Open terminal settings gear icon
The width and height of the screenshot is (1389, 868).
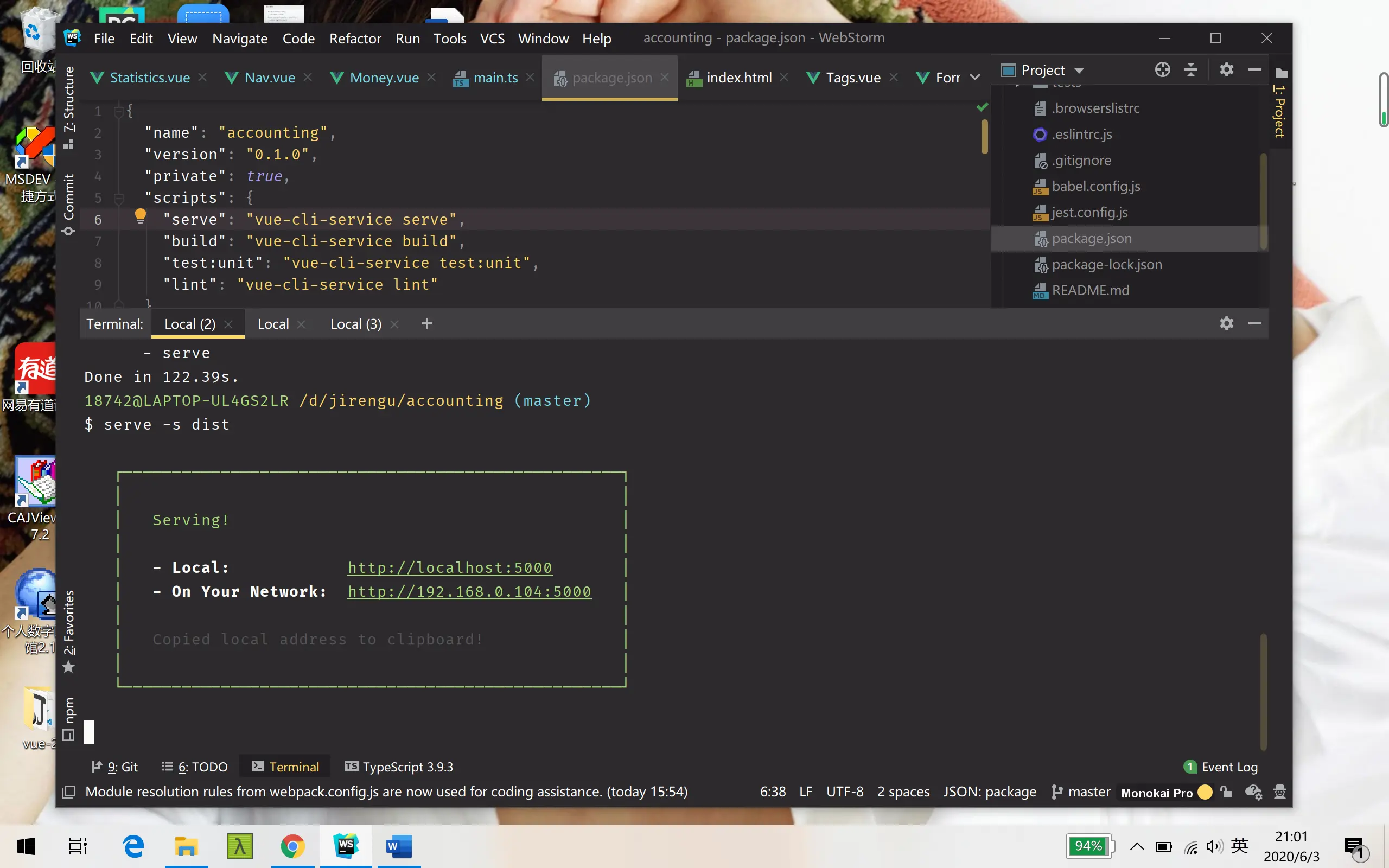tap(1226, 324)
